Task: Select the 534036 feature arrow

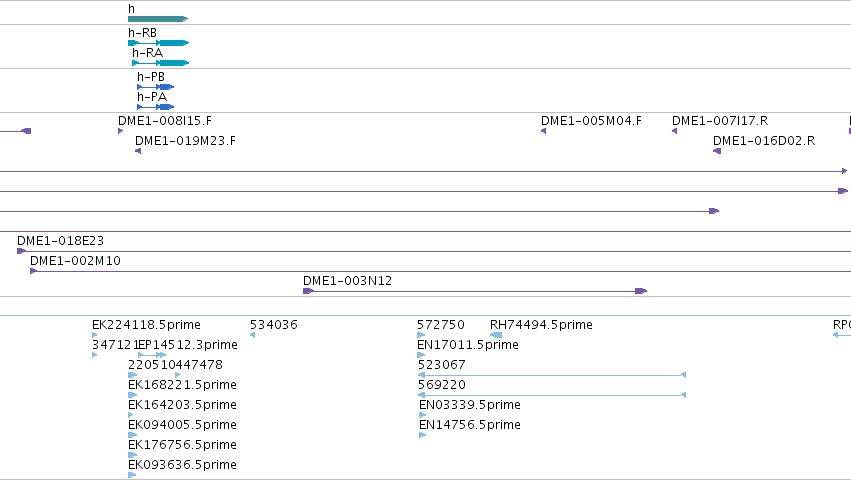Action: (252, 335)
